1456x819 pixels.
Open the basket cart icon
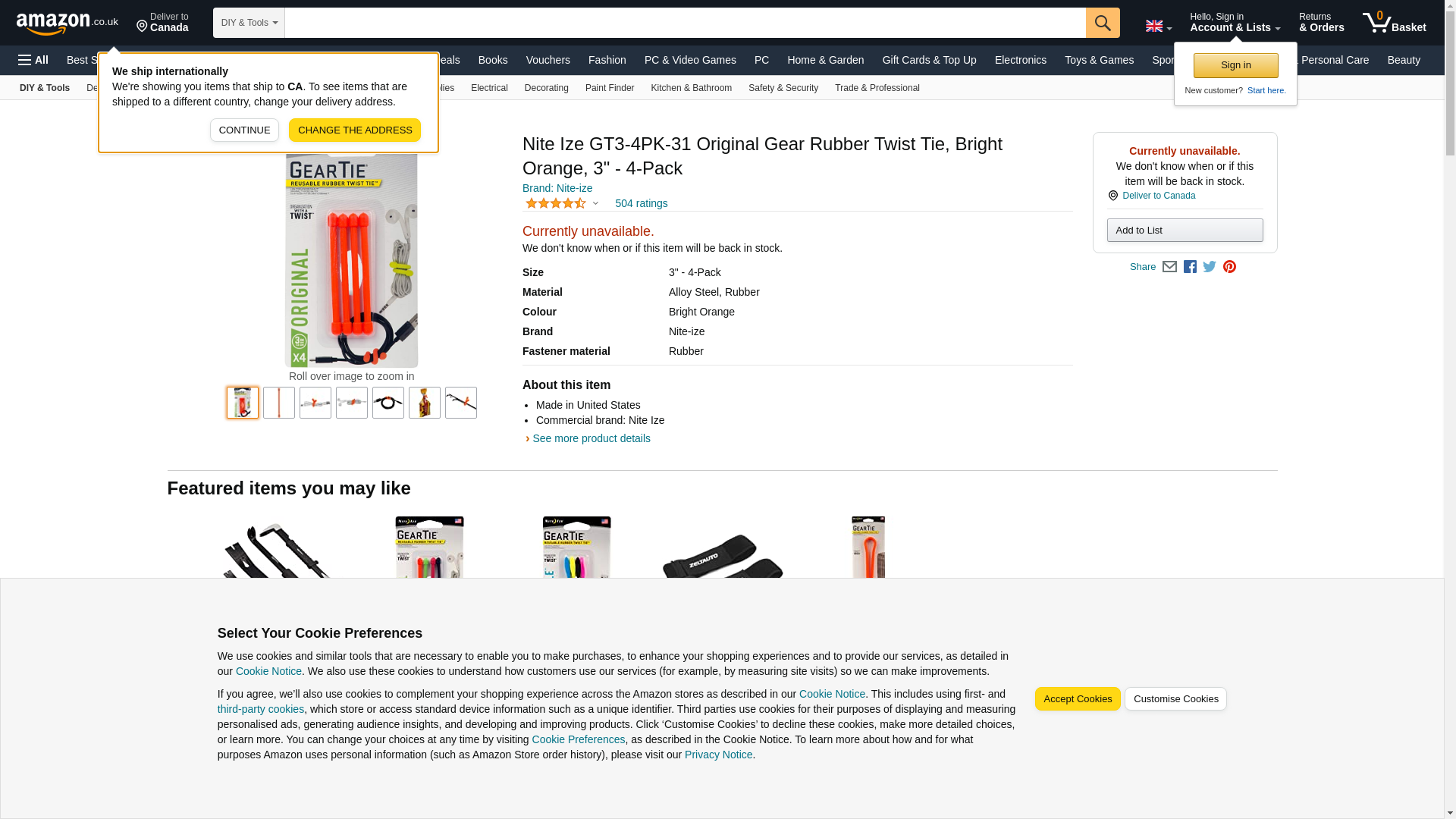click(1394, 23)
